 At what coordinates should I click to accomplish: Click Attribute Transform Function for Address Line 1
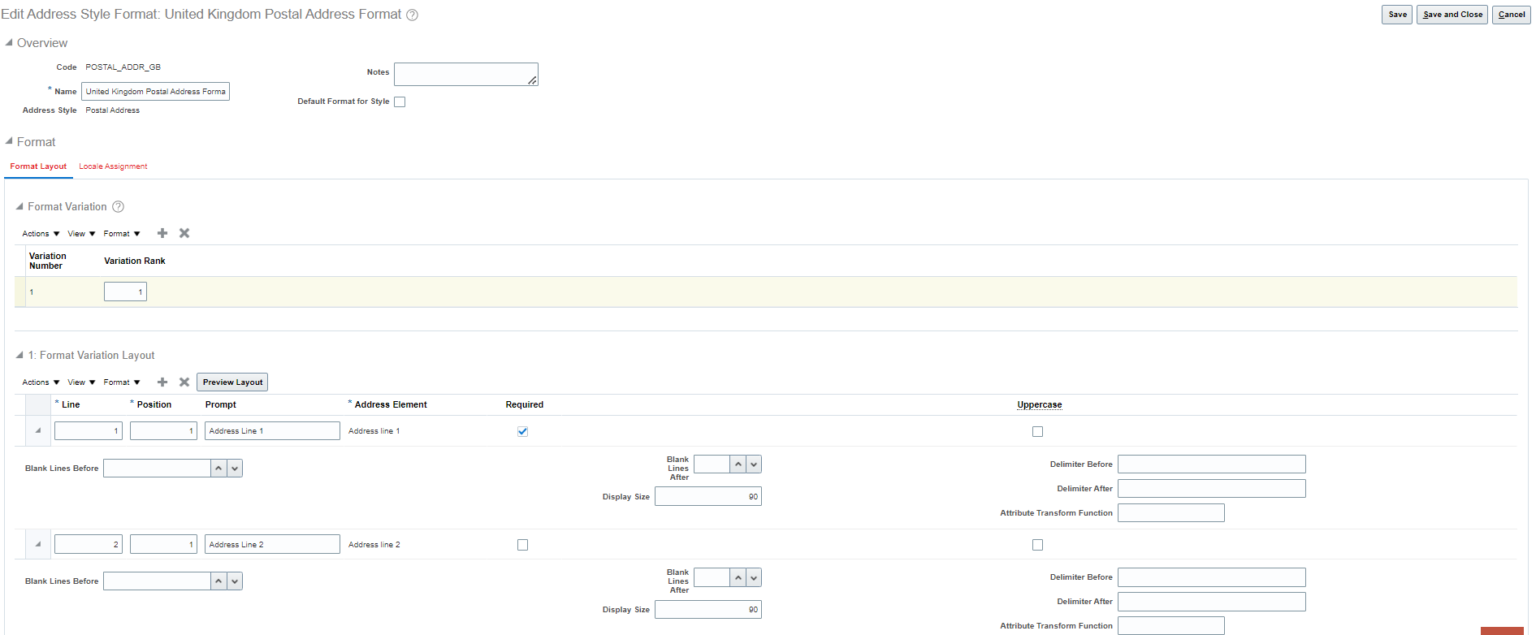(1171, 513)
